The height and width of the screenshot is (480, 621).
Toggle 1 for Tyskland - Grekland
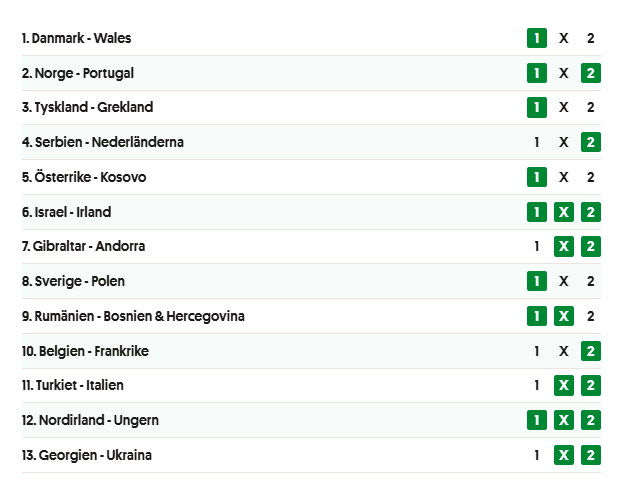537,107
